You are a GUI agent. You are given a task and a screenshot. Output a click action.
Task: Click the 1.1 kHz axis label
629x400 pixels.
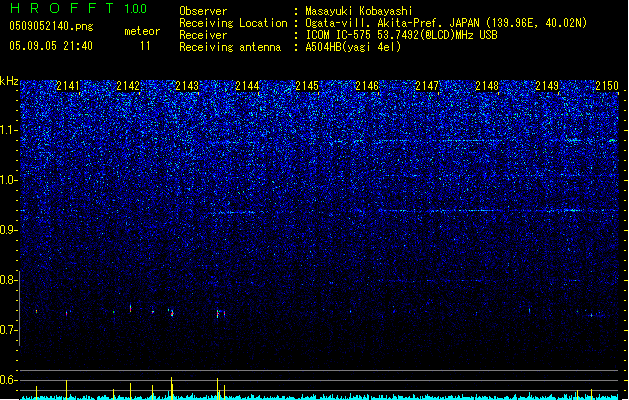(x=9, y=130)
